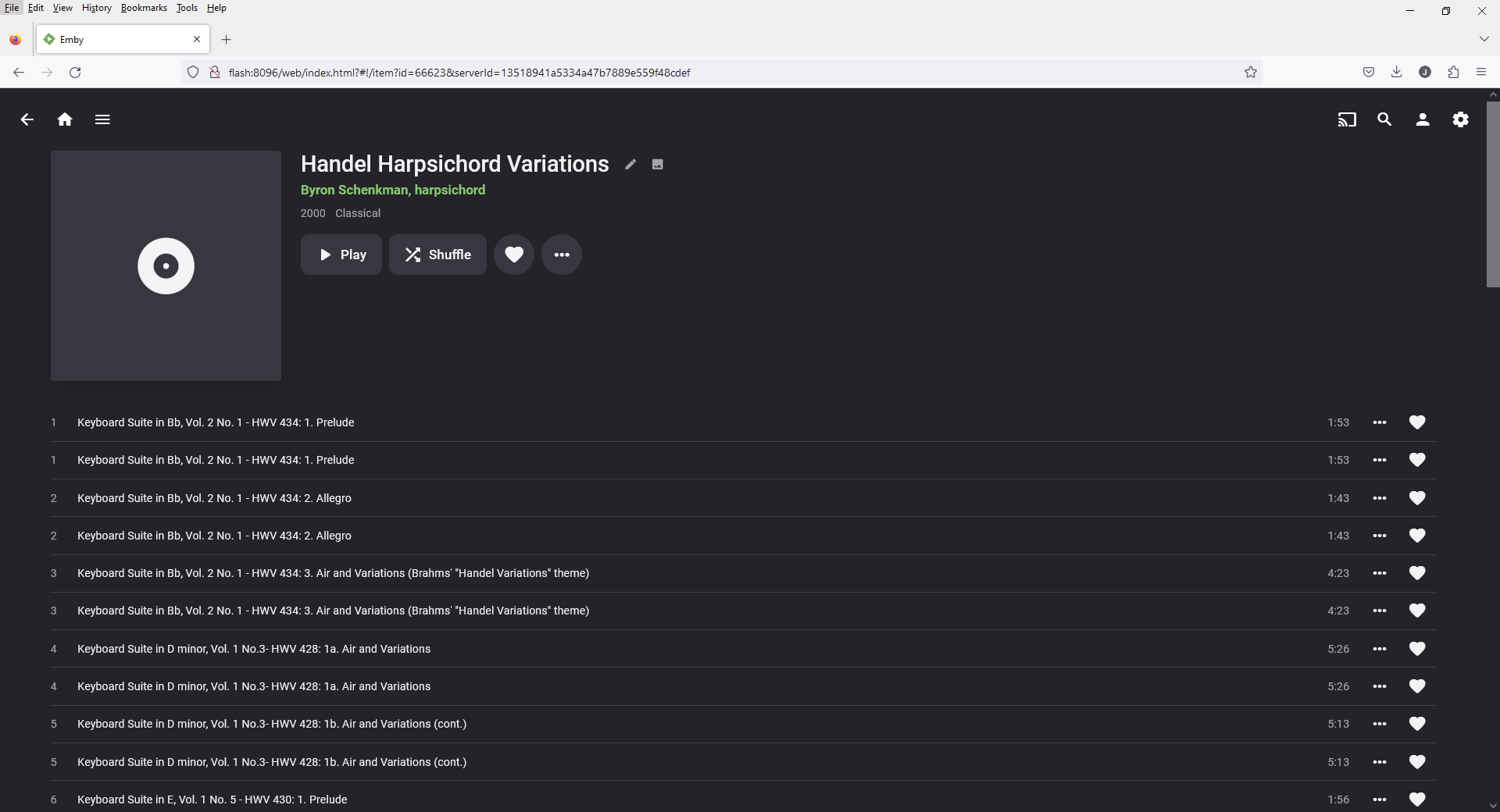Click the tracking protection shield icon
Screen dimensions: 1500x812
(x=193, y=73)
